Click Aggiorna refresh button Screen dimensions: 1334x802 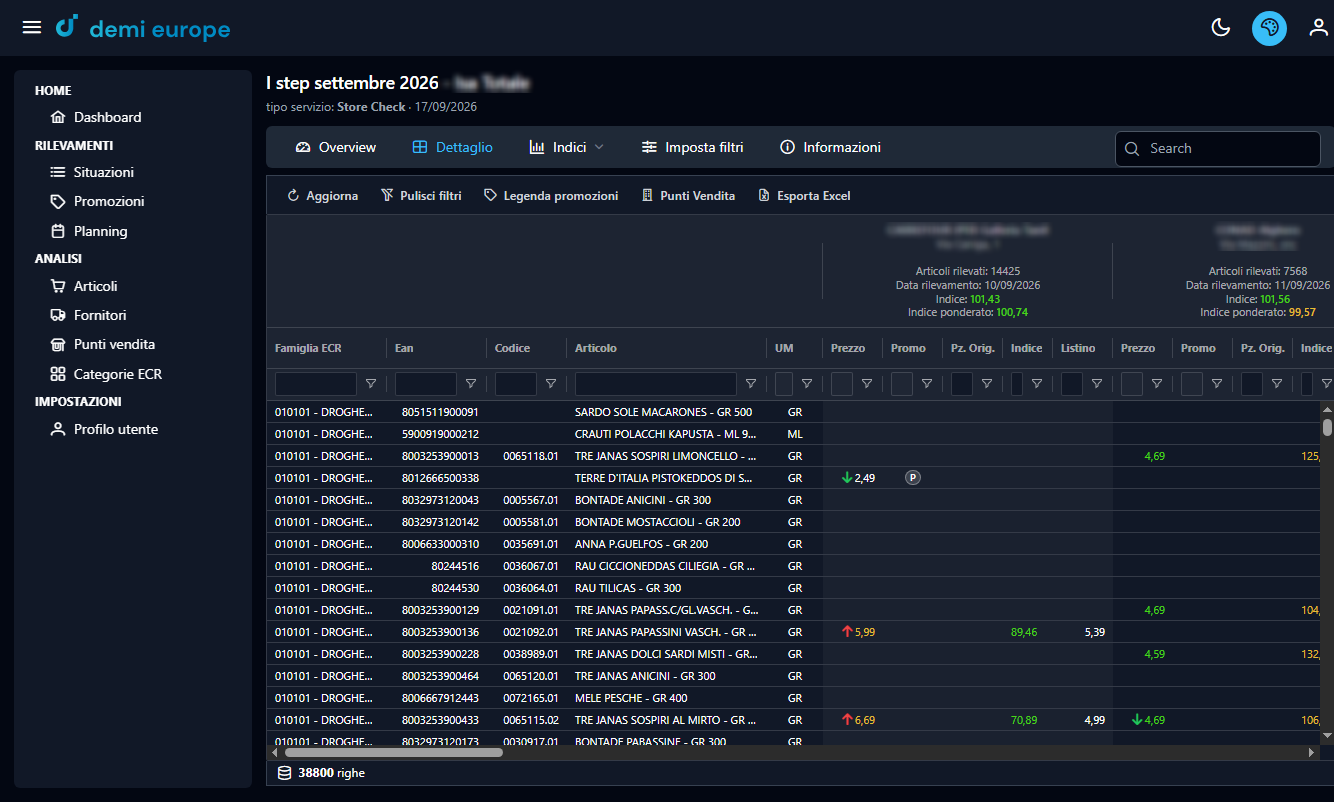click(322, 196)
